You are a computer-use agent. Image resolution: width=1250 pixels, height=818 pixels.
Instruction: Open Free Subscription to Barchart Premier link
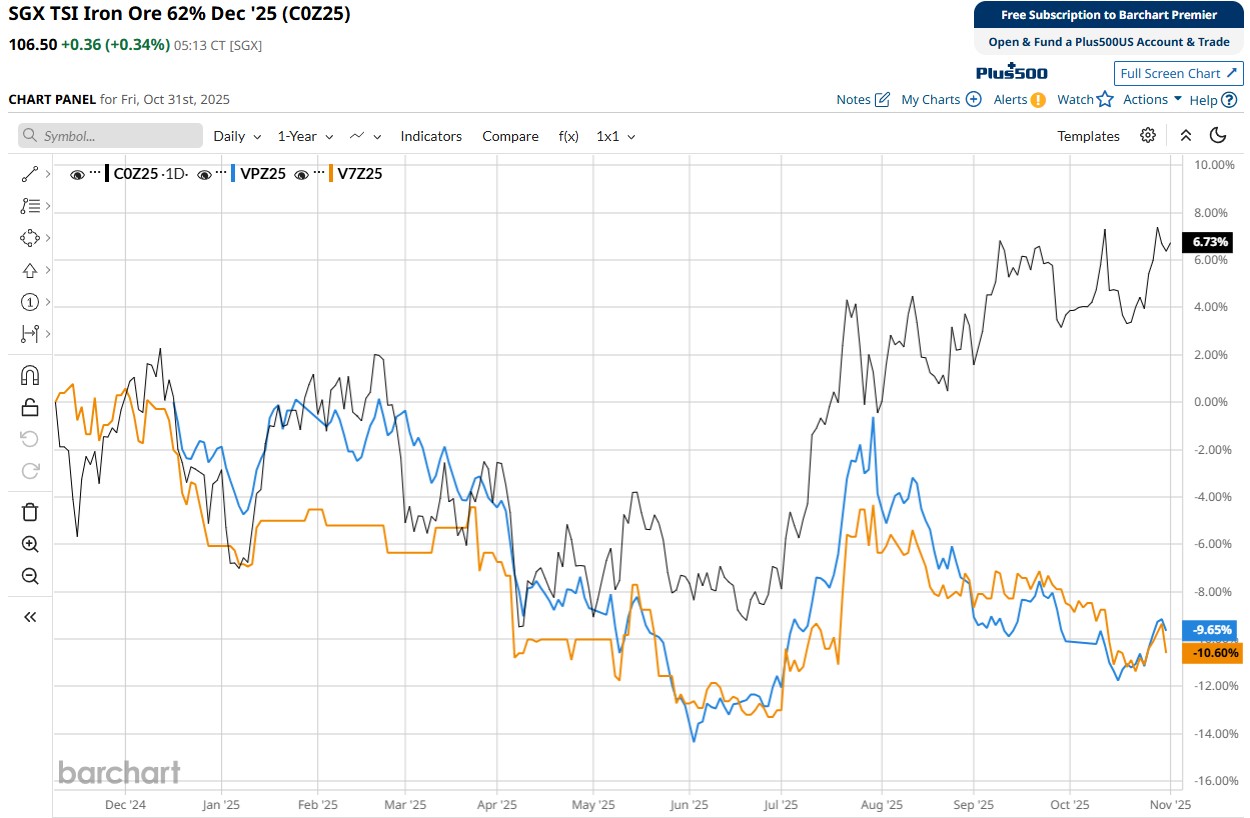click(1109, 15)
